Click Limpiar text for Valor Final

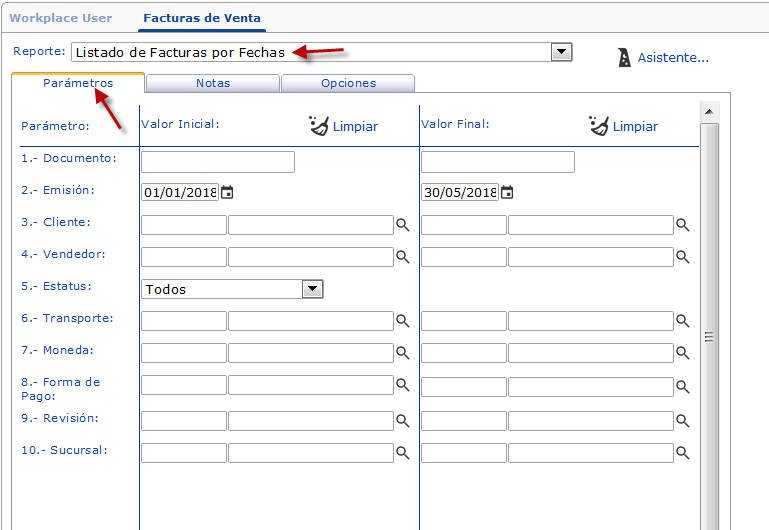tap(635, 126)
